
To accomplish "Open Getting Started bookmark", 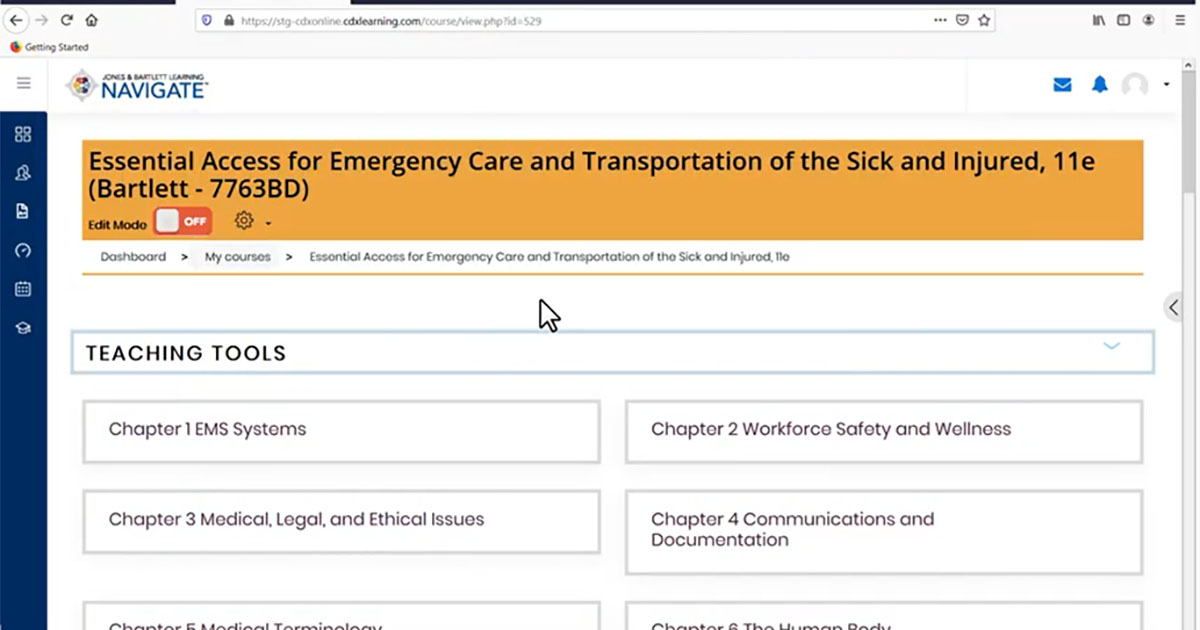I will tap(49, 47).
